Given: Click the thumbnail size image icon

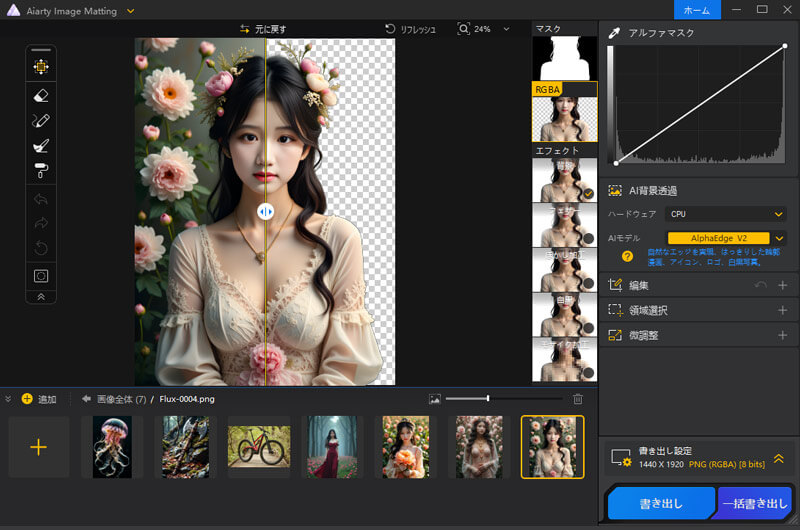Looking at the screenshot, I should pos(435,399).
